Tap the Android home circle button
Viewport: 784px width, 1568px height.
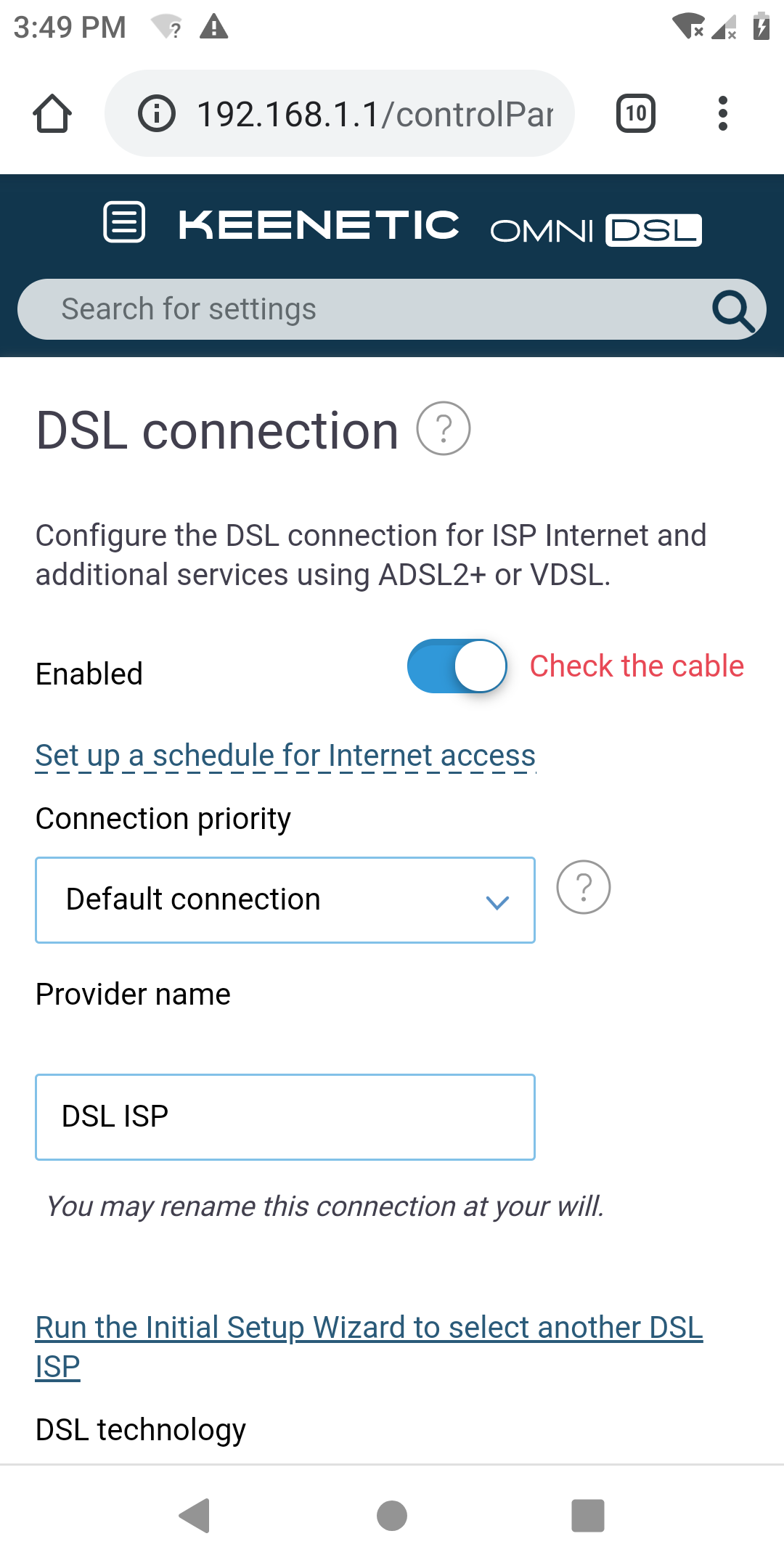[x=392, y=1516]
